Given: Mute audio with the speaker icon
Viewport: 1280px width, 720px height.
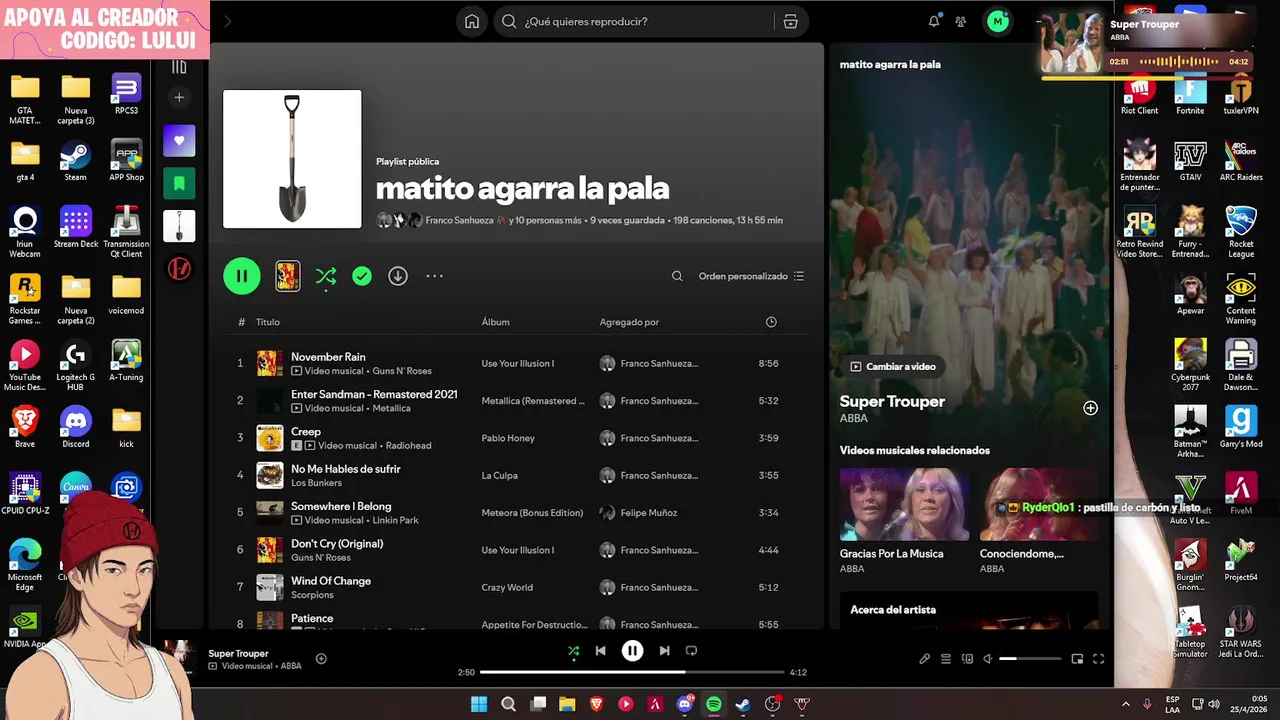Looking at the screenshot, I should point(988,659).
